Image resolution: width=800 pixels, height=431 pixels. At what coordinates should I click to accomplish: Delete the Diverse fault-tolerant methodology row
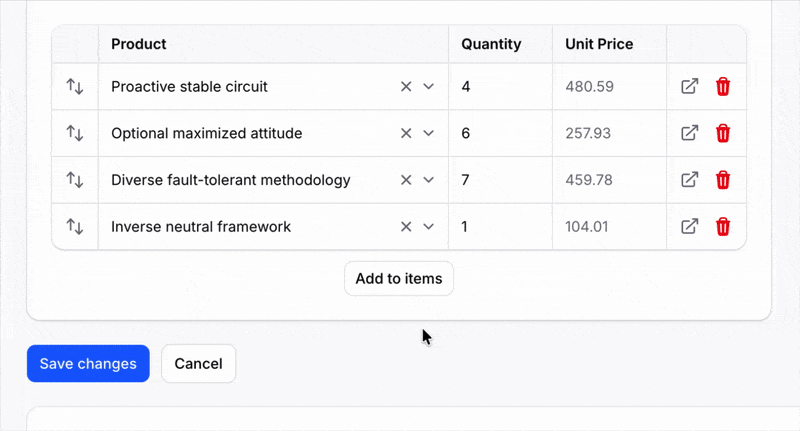tap(723, 180)
